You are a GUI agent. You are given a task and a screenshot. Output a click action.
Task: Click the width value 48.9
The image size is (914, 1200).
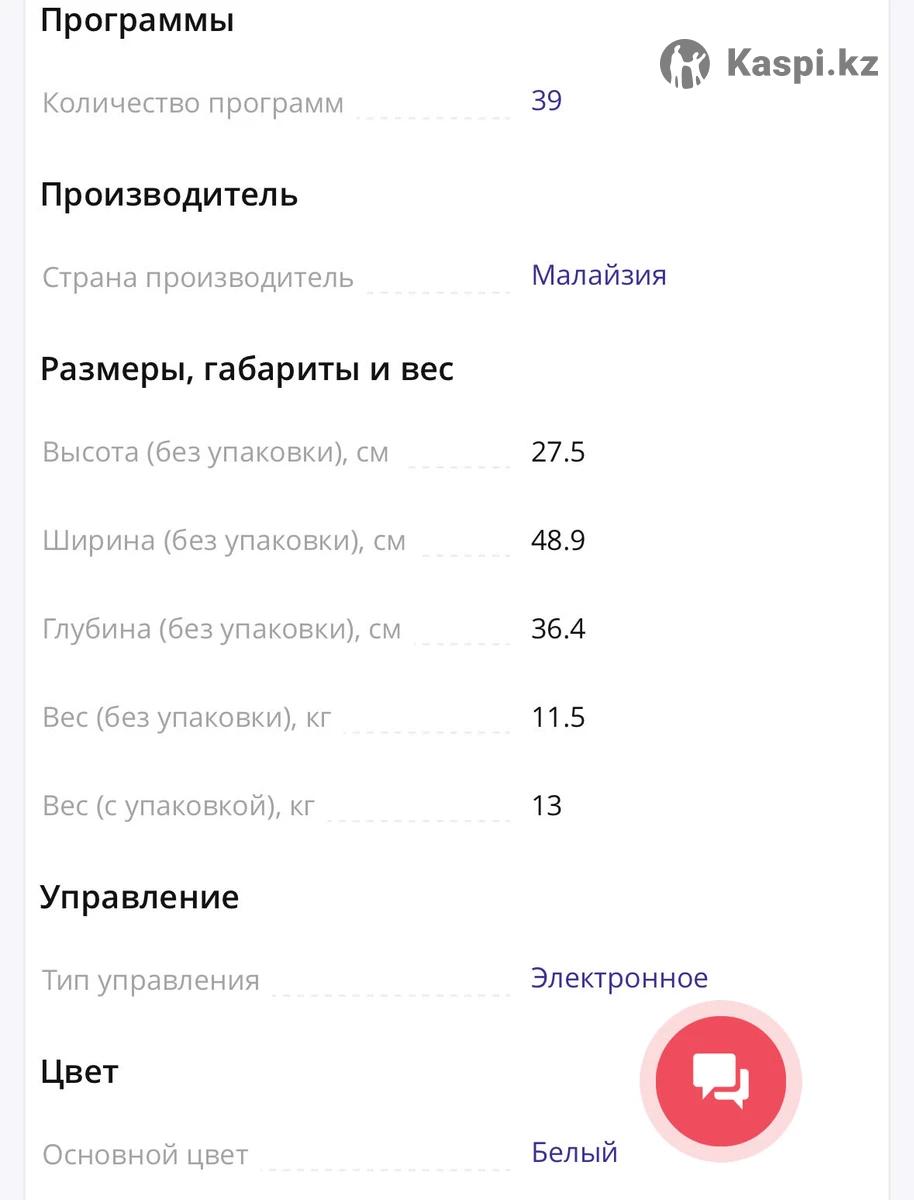click(x=558, y=541)
